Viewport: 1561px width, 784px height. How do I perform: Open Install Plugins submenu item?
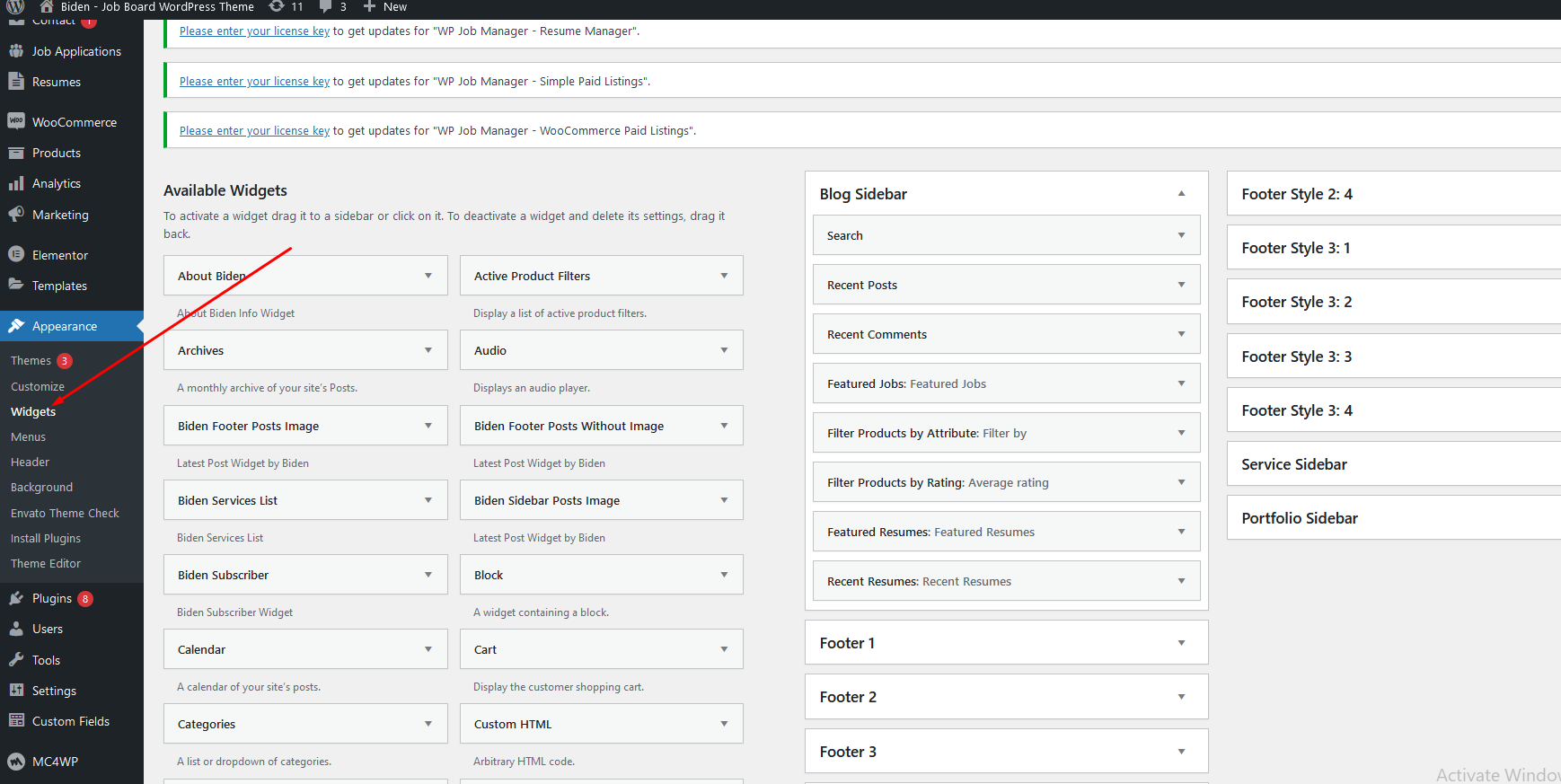pos(46,538)
